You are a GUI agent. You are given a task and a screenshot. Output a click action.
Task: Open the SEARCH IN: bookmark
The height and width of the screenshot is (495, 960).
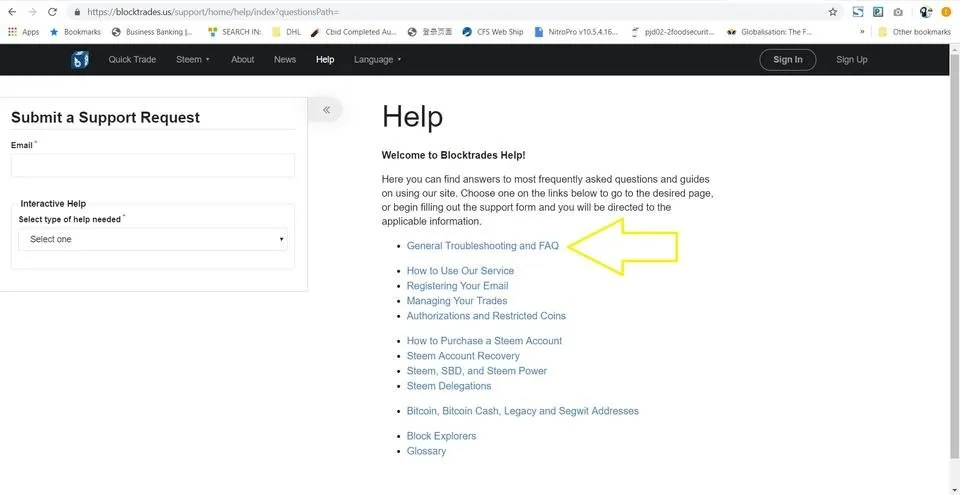(235, 32)
